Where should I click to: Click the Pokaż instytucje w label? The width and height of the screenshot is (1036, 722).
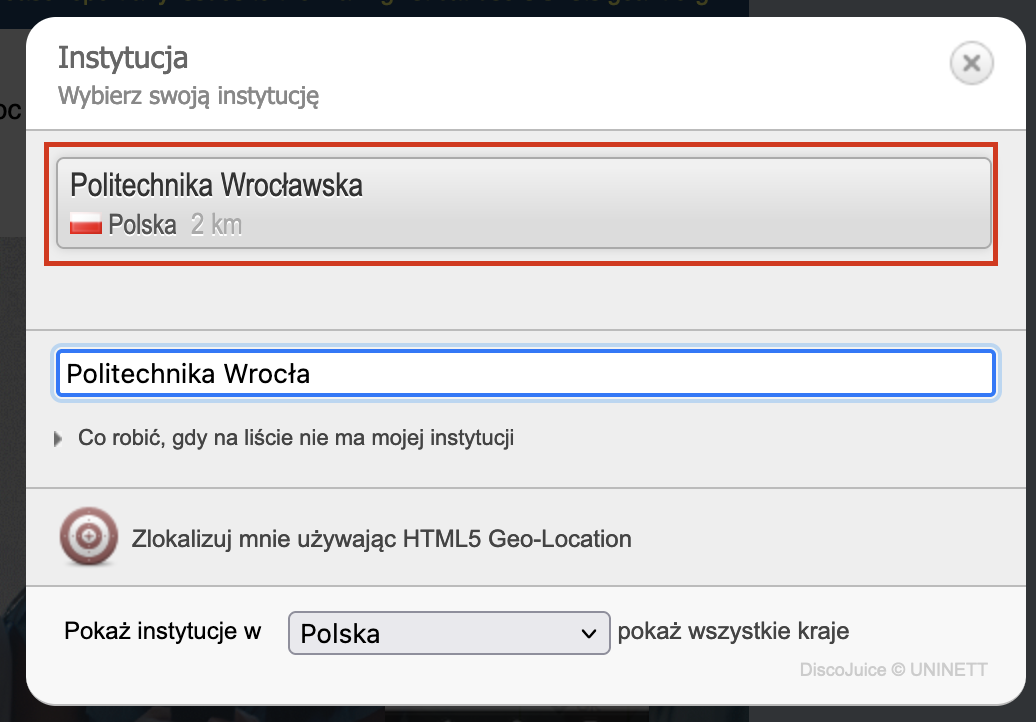click(162, 630)
